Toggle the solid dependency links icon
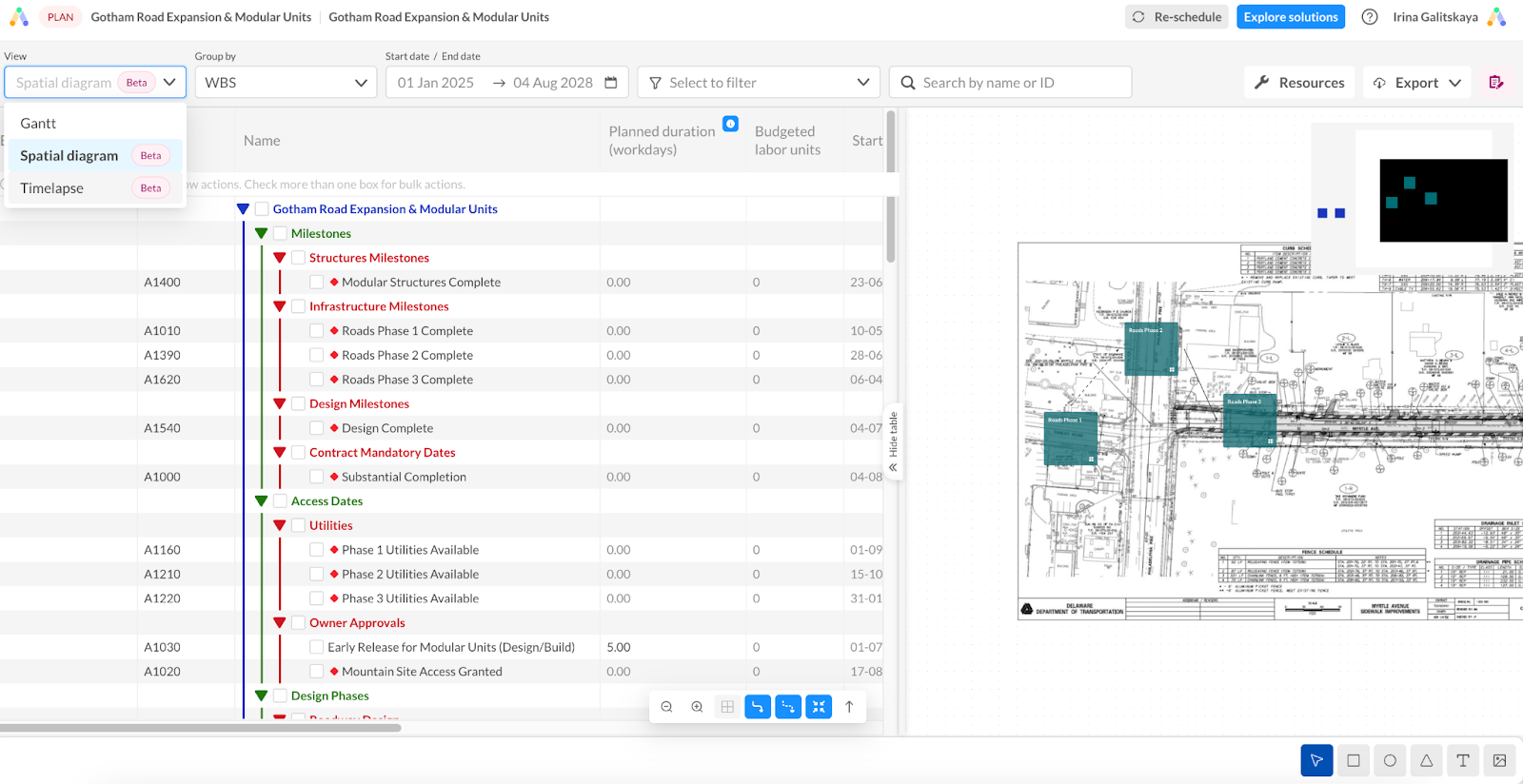 point(758,707)
